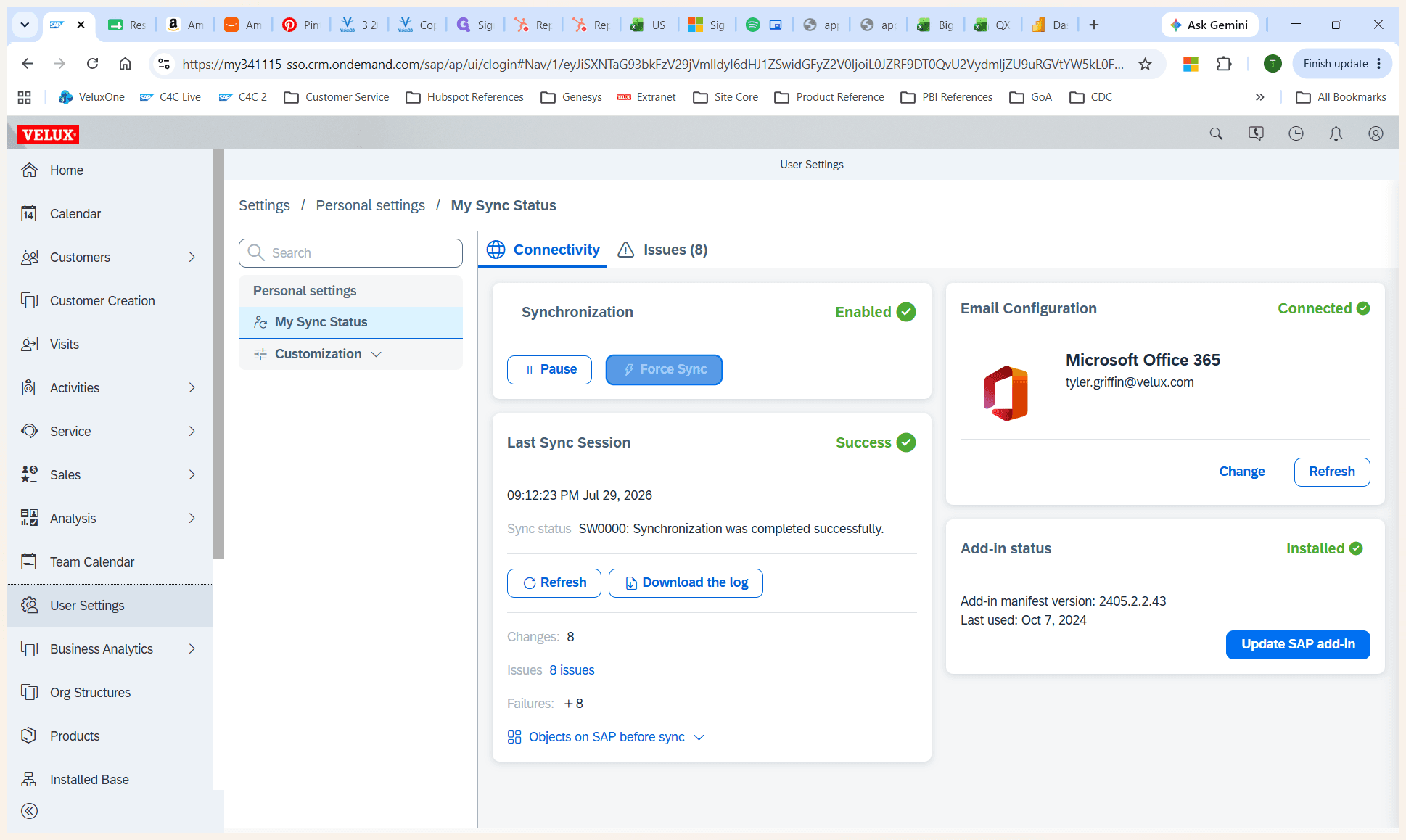Viewport: 1406px width, 840px height.
Task: Click the browser address bar URL
Action: [653, 65]
